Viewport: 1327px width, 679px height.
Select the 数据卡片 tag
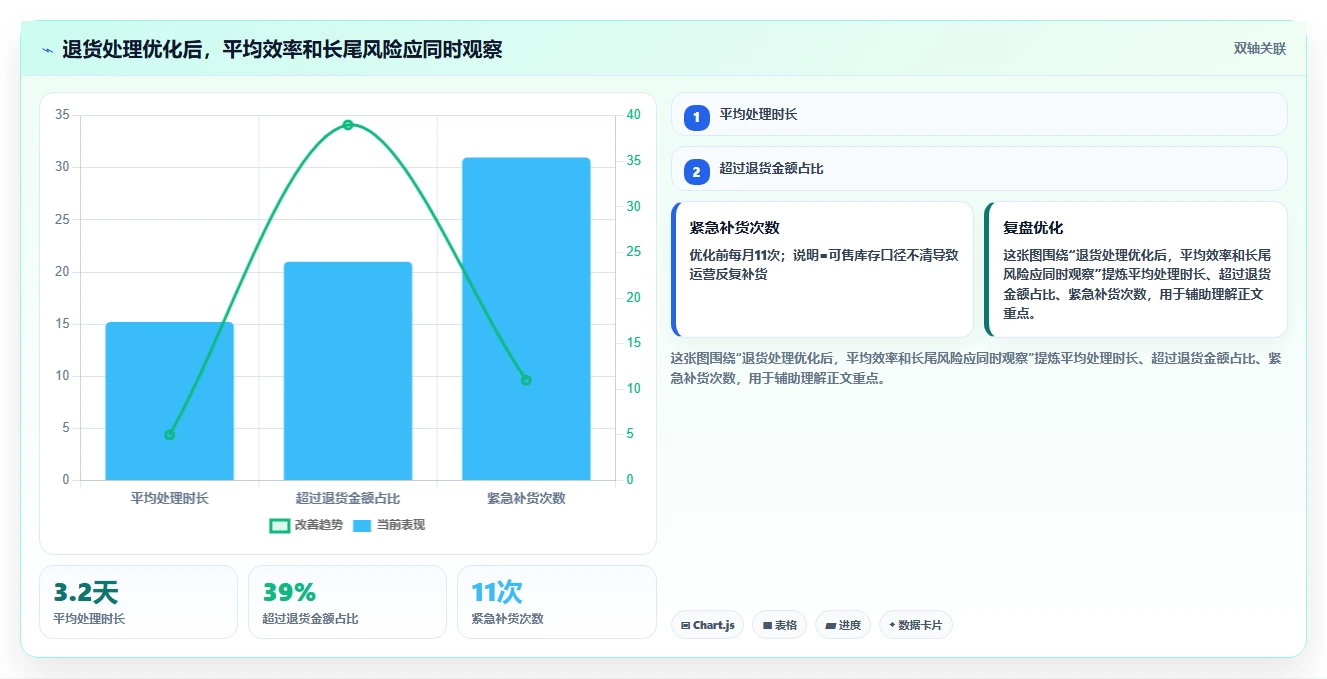click(x=915, y=625)
